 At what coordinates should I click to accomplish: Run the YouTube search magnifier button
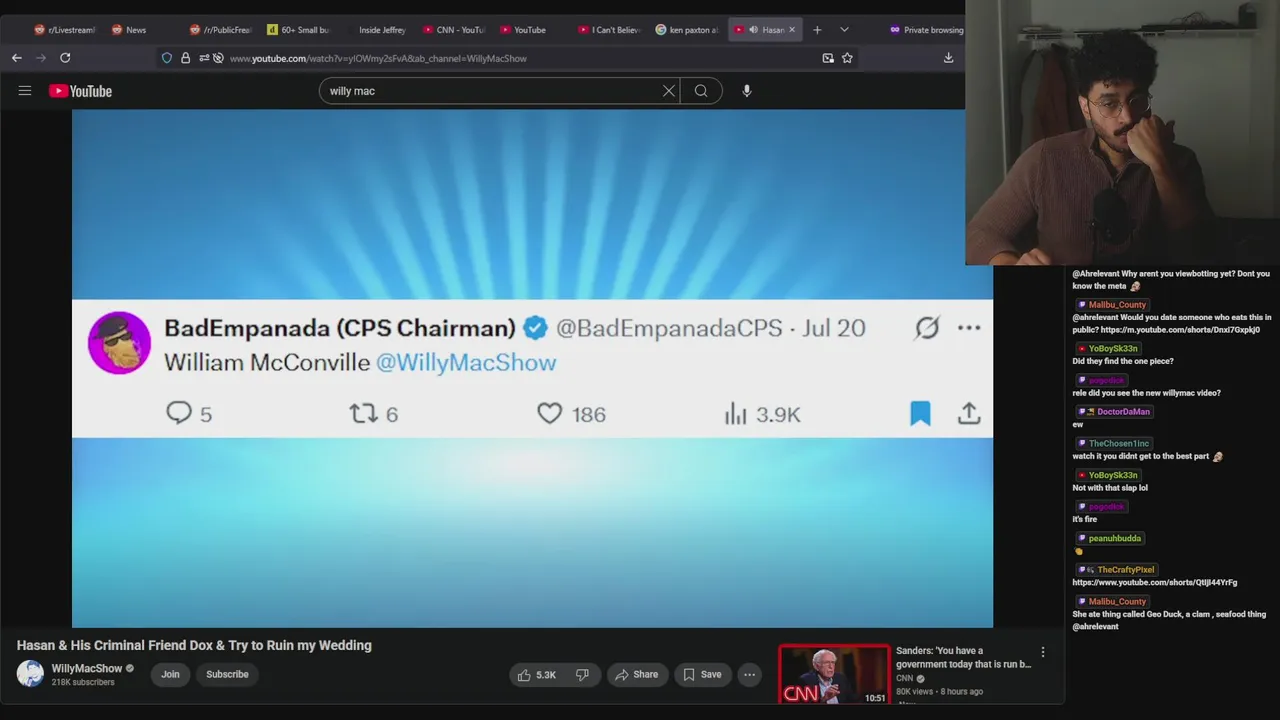coord(701,91)
